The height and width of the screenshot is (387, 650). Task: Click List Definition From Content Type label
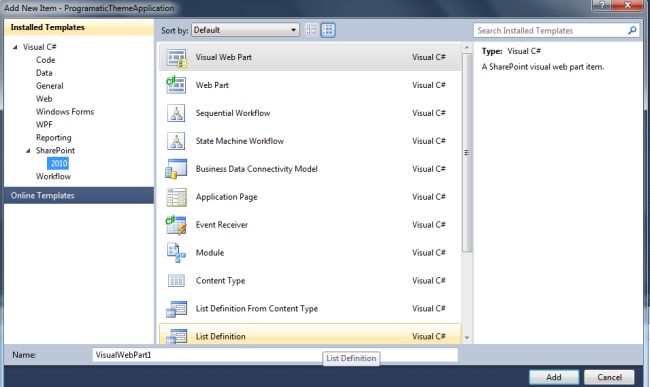pyautogui.click(x=257, y=309)
